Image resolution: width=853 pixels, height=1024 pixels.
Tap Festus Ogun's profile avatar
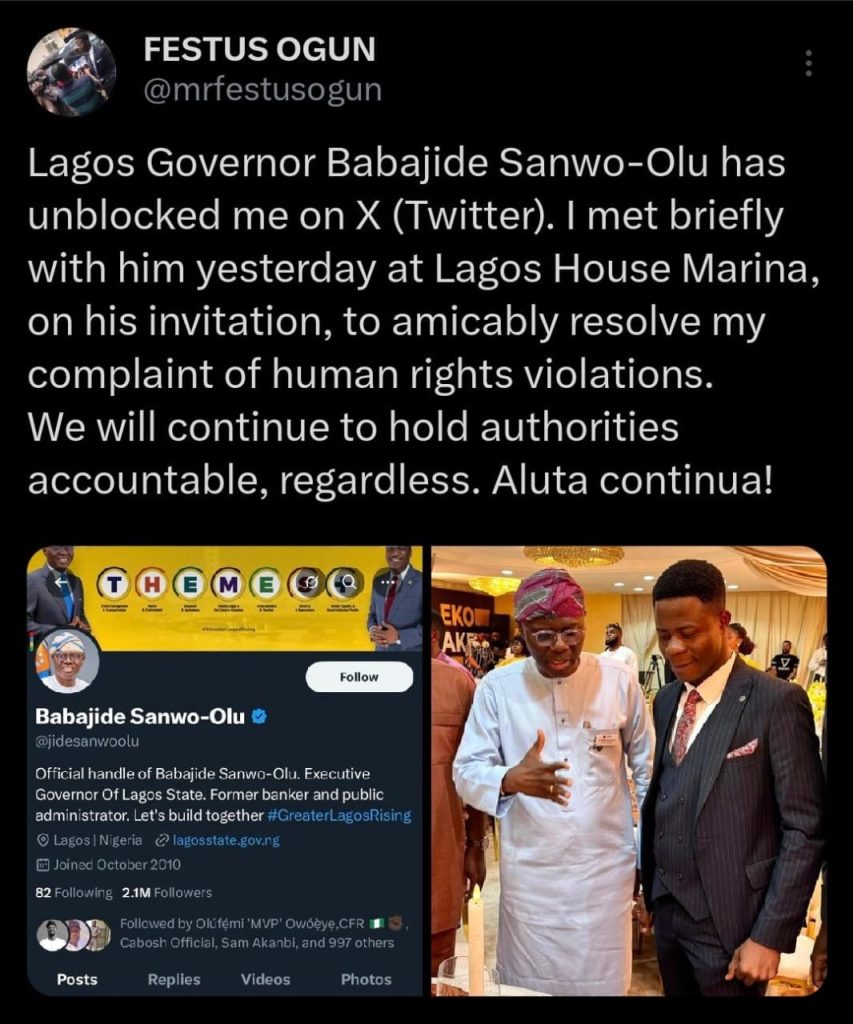point(71,72)
